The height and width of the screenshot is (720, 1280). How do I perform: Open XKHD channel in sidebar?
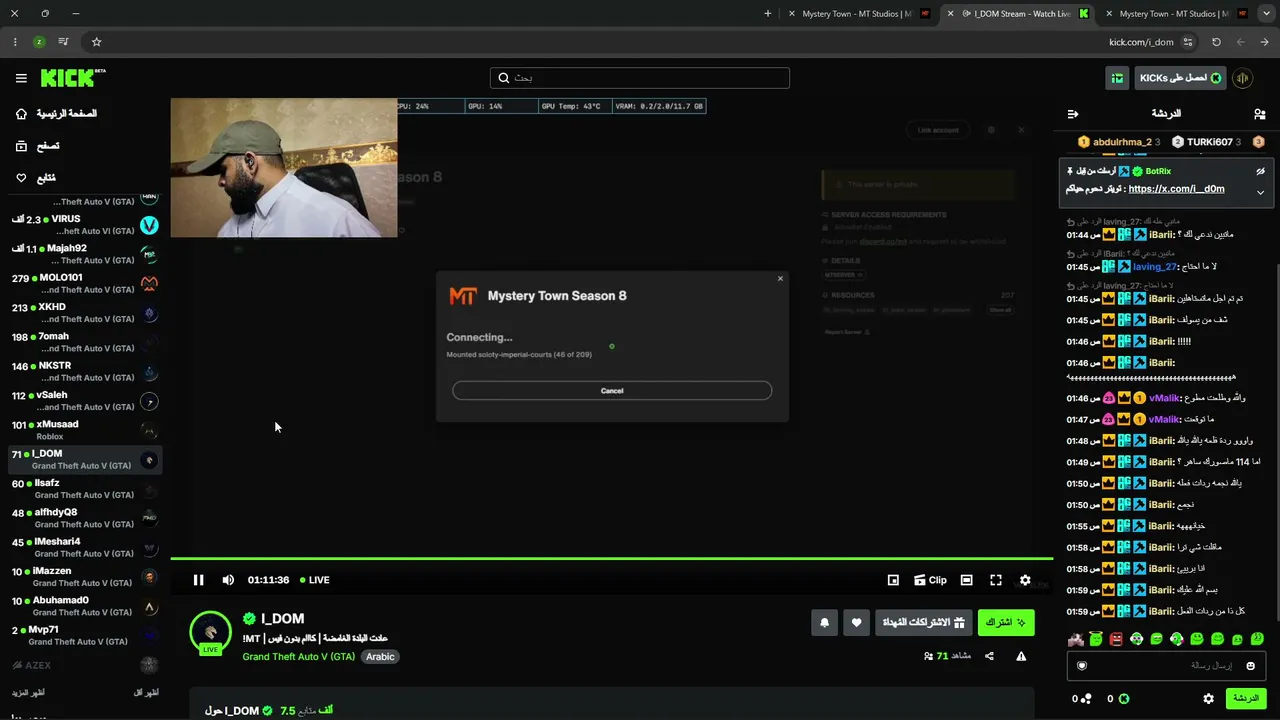point(84,313)
